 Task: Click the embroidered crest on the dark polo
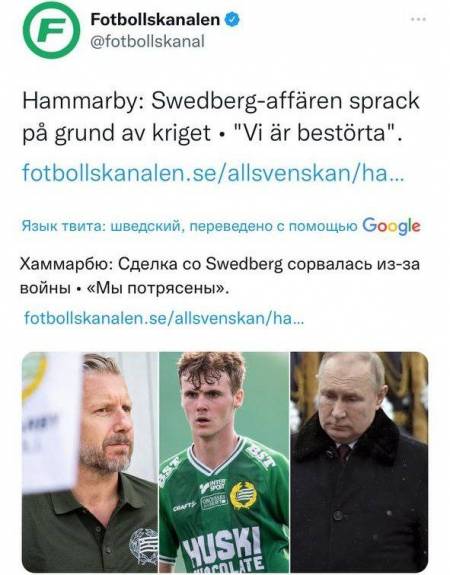(x=142, y=546)
